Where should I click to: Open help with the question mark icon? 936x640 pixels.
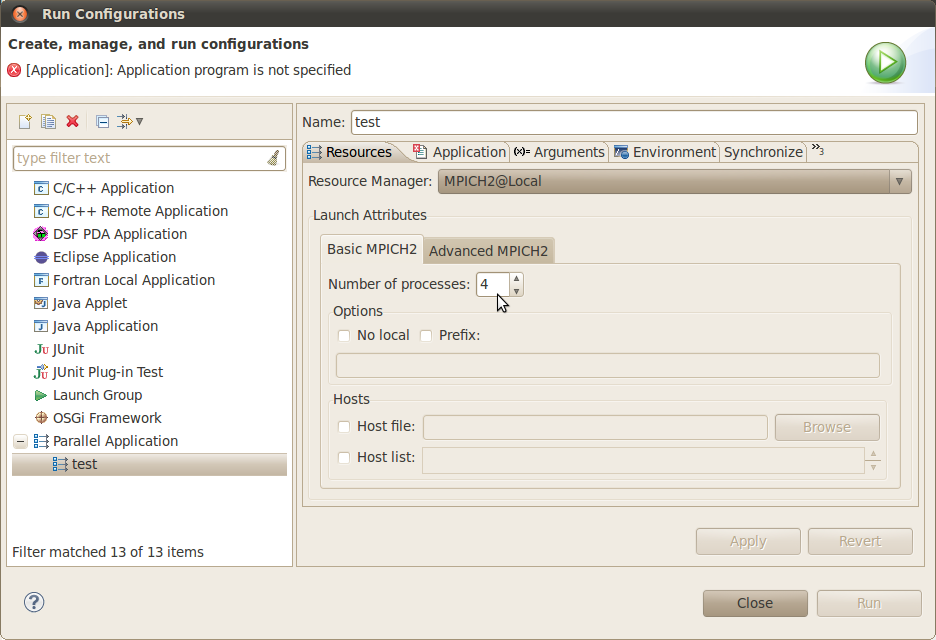[34, 602]
